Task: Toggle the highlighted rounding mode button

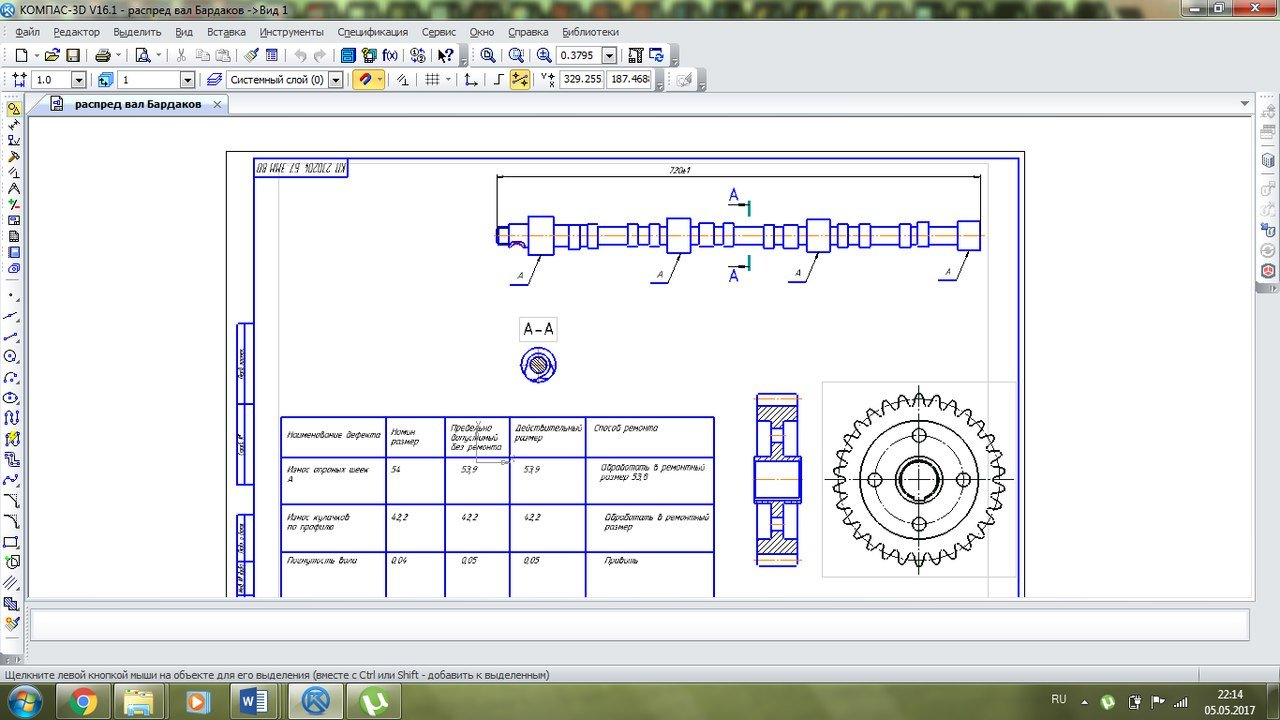Action: [520, 80]
